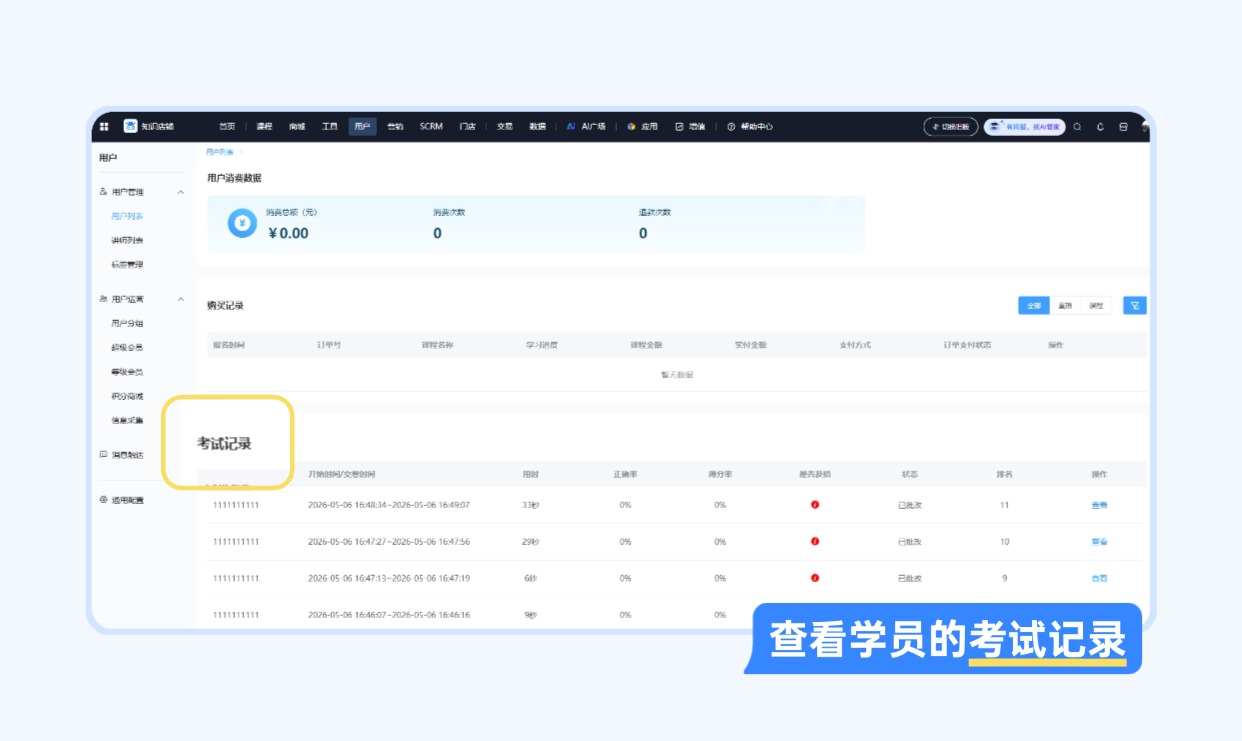Click 查看 for the rank 10 exam

[1099, 541]
